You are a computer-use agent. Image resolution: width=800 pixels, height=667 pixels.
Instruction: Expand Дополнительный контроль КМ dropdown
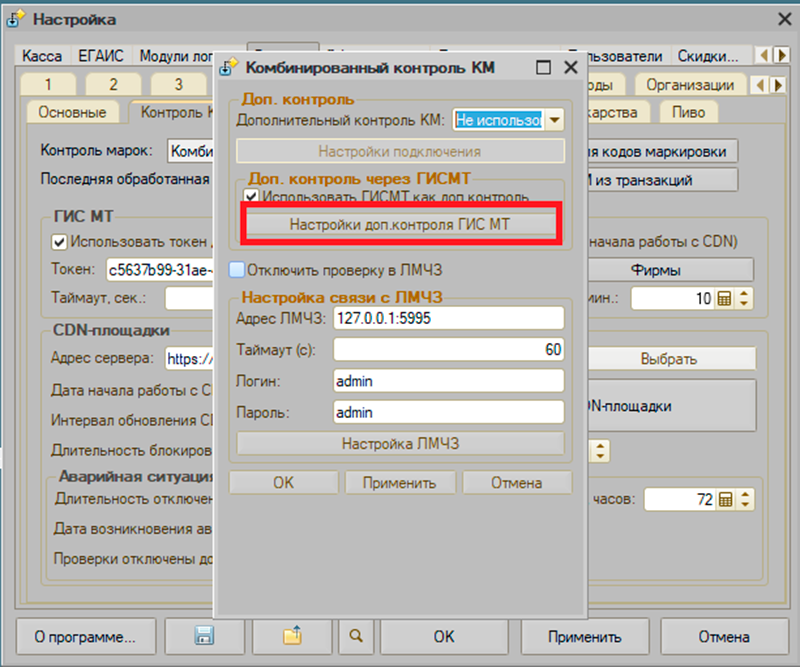554,120
